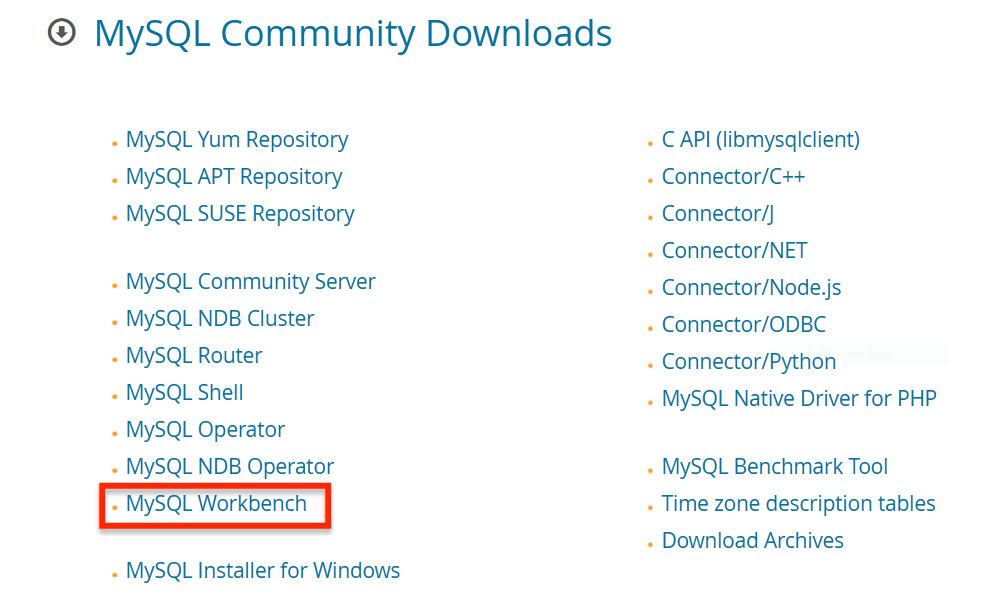Open MySQL NDB Cluster link

(220, 319)
